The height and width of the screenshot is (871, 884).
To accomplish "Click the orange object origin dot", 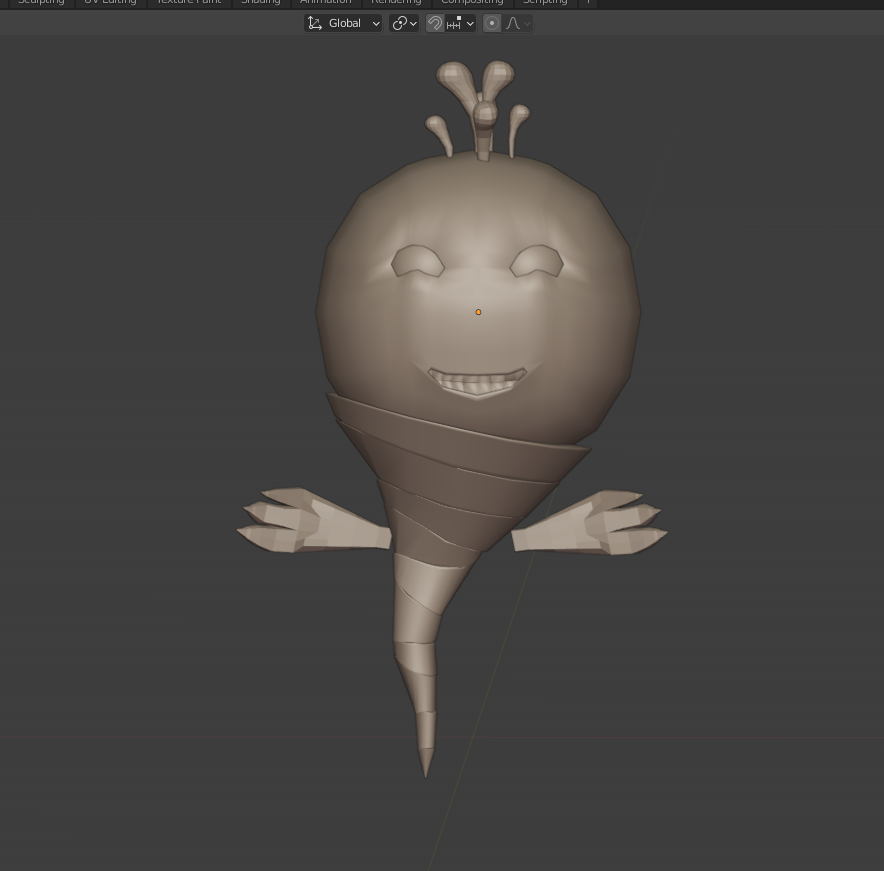I will point(478,312).
